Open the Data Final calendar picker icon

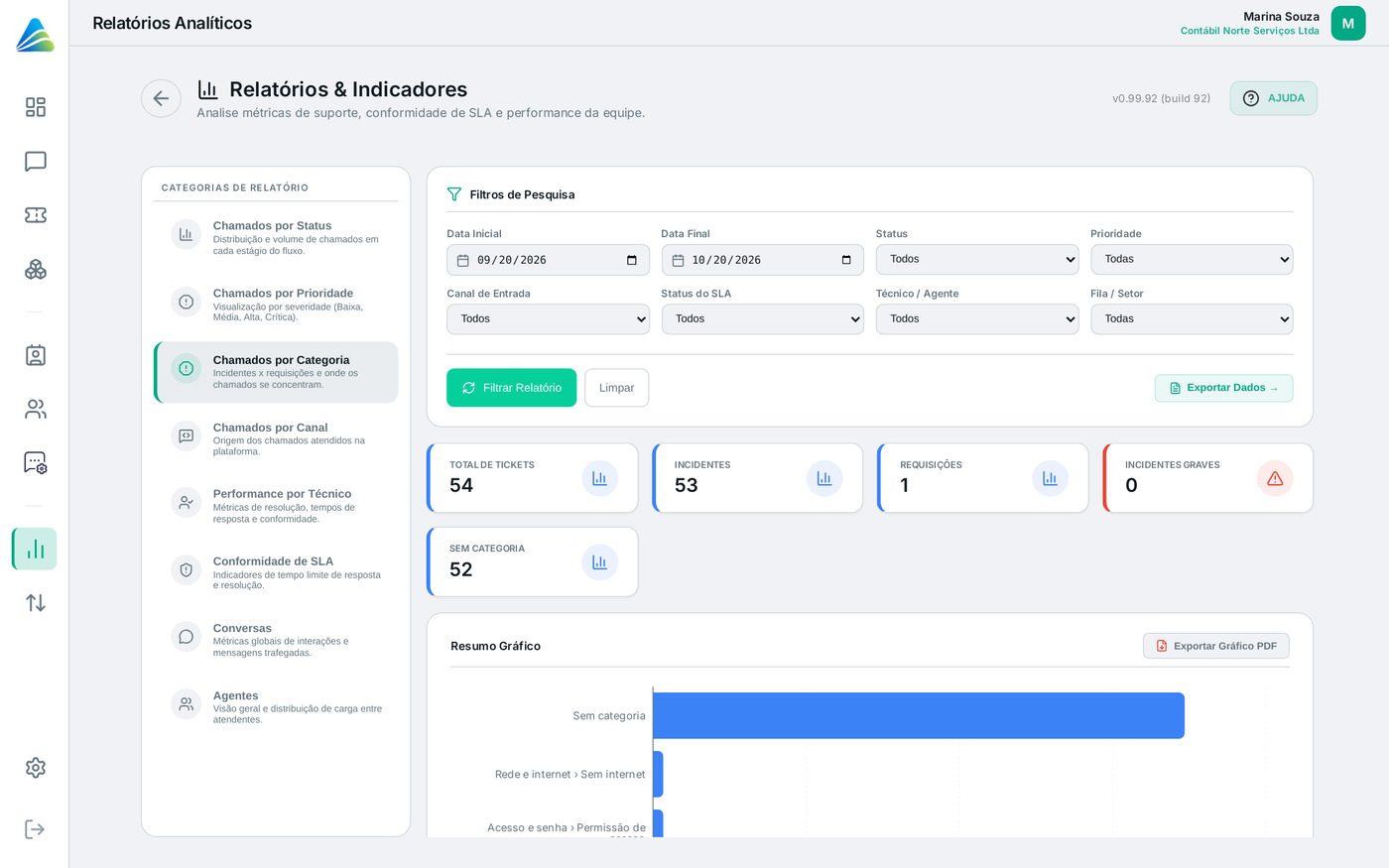[846, 260]
